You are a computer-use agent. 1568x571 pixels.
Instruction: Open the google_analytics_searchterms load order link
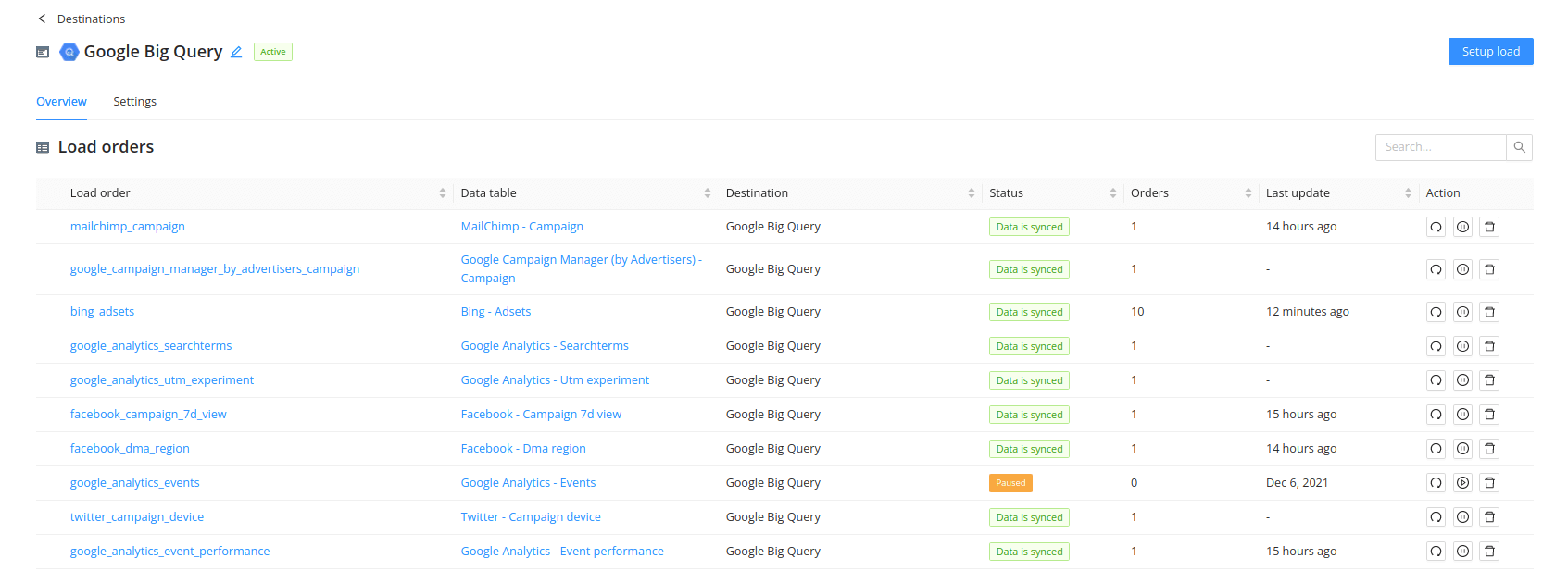tap(151, 346)
